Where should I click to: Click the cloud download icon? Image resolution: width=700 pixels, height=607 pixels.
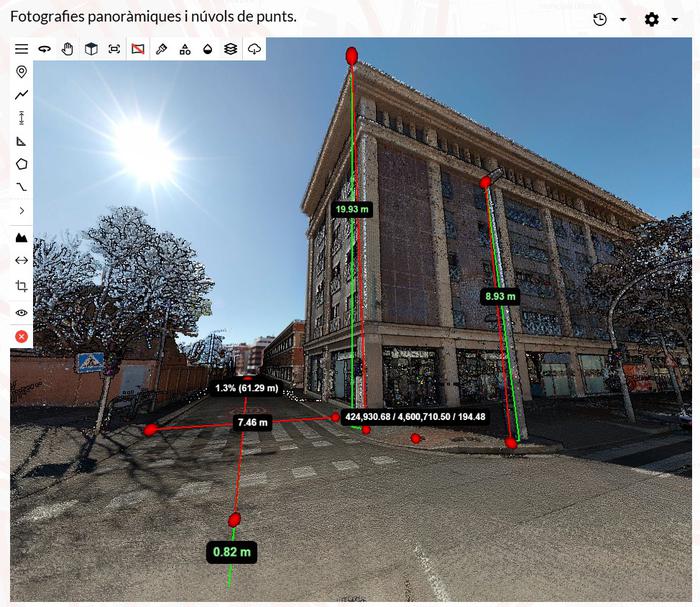click(254, 49)
